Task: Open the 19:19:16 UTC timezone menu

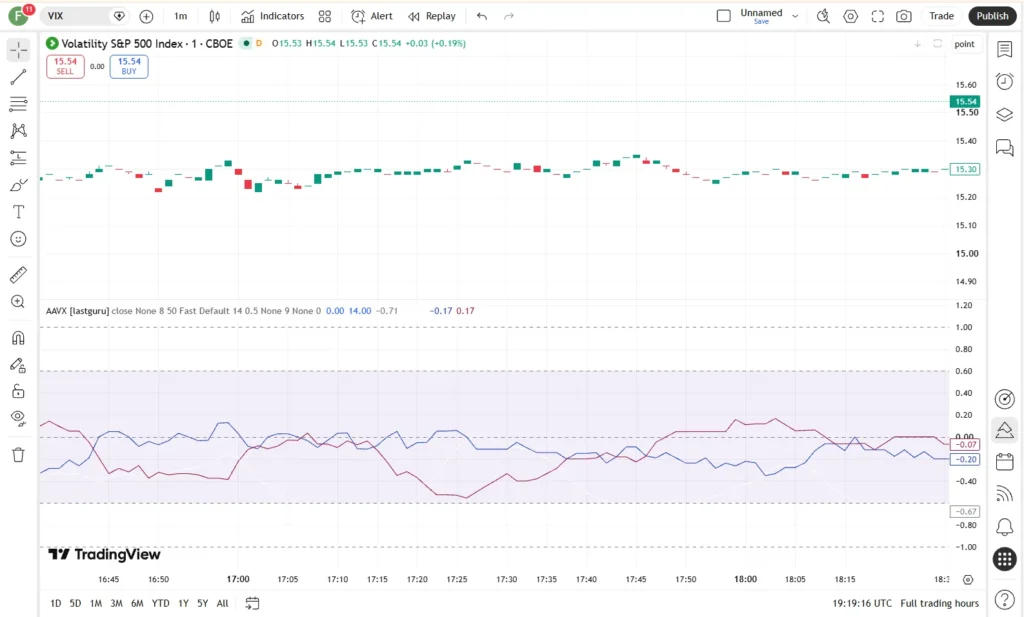Action: pos(861,603)
